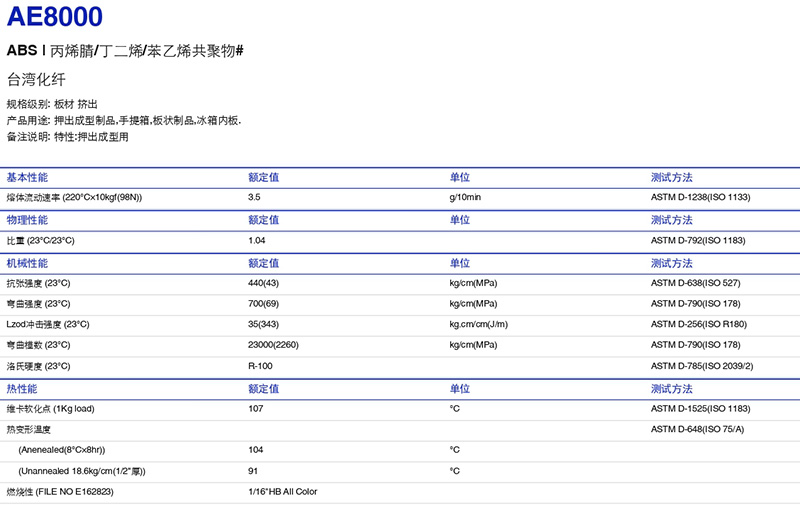Click the ASTM D-256(ISO R180) test method

pyautogui.click(x=698, y=324)
